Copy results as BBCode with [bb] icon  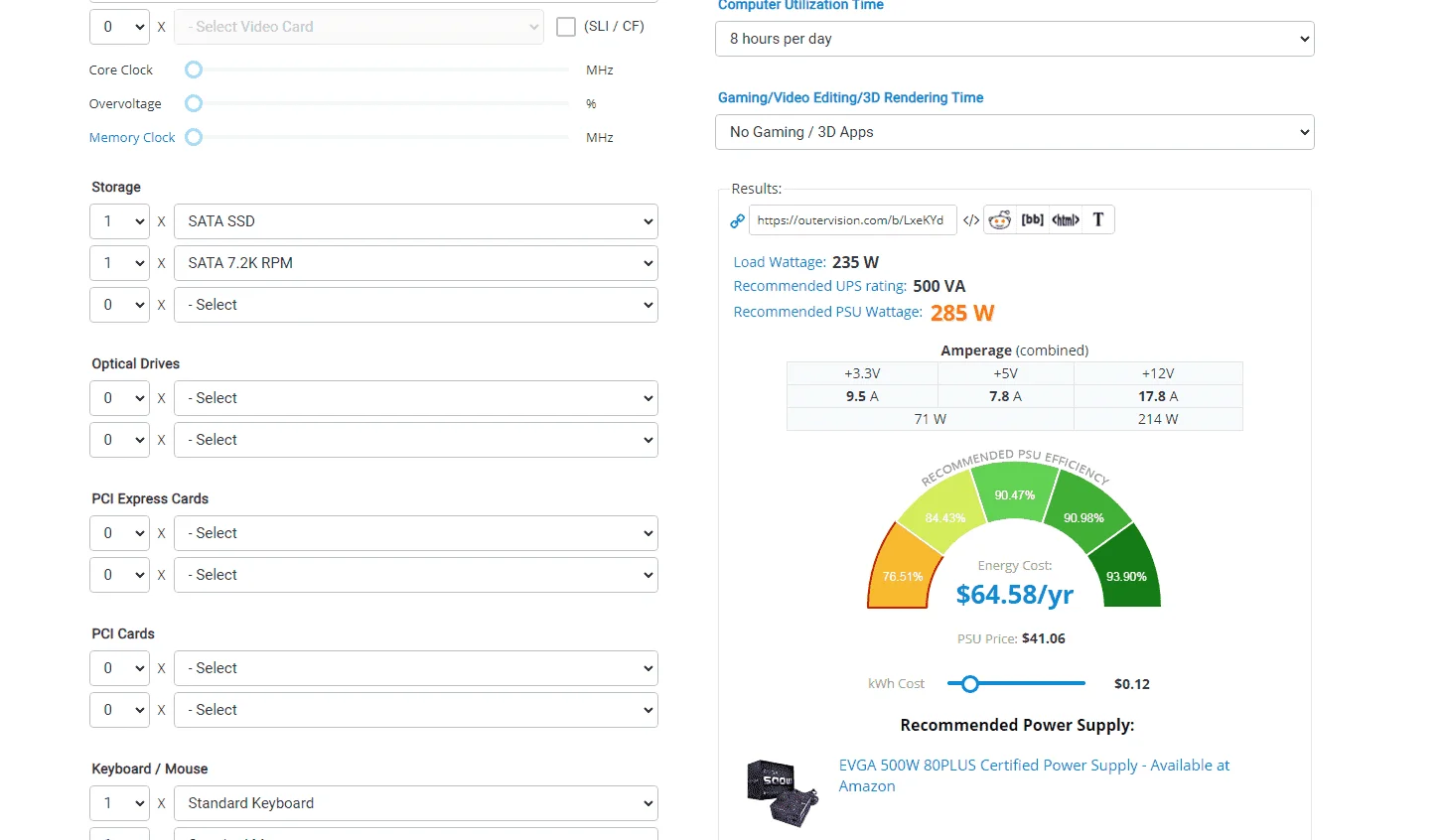1033,219
